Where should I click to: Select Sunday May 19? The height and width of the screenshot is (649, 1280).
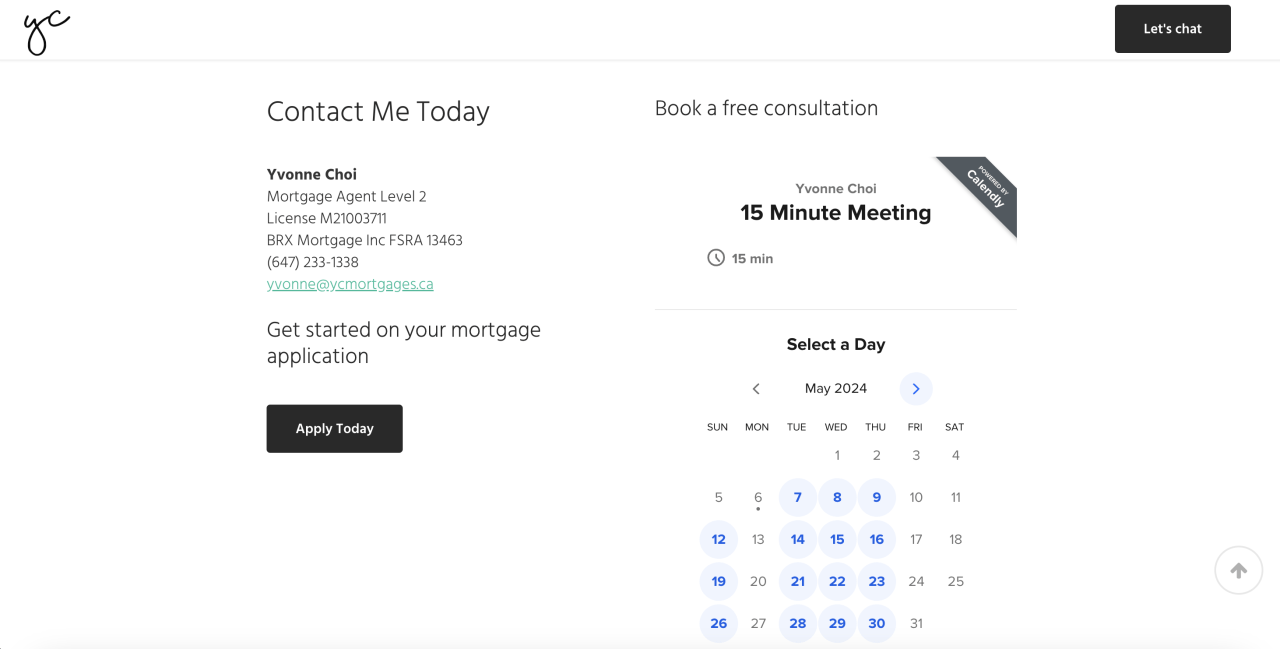tap(718, 581)
